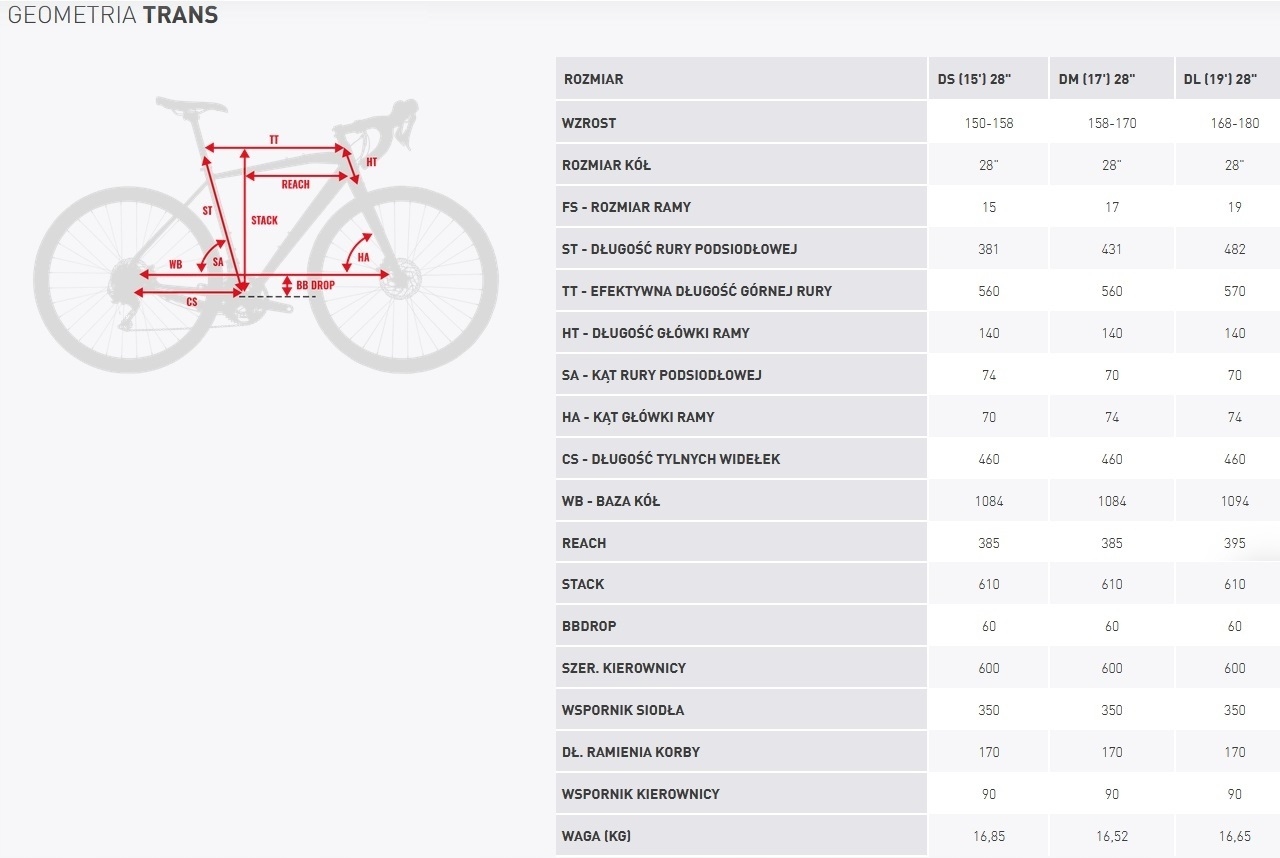Click the BB DROP label on diagram

coord(315,285)
